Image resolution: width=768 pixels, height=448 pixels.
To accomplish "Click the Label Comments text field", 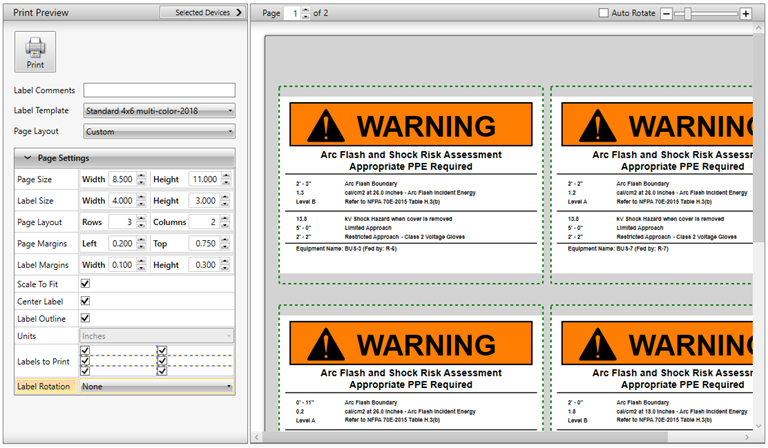I will pyautogui.click(x=159, y=90).
